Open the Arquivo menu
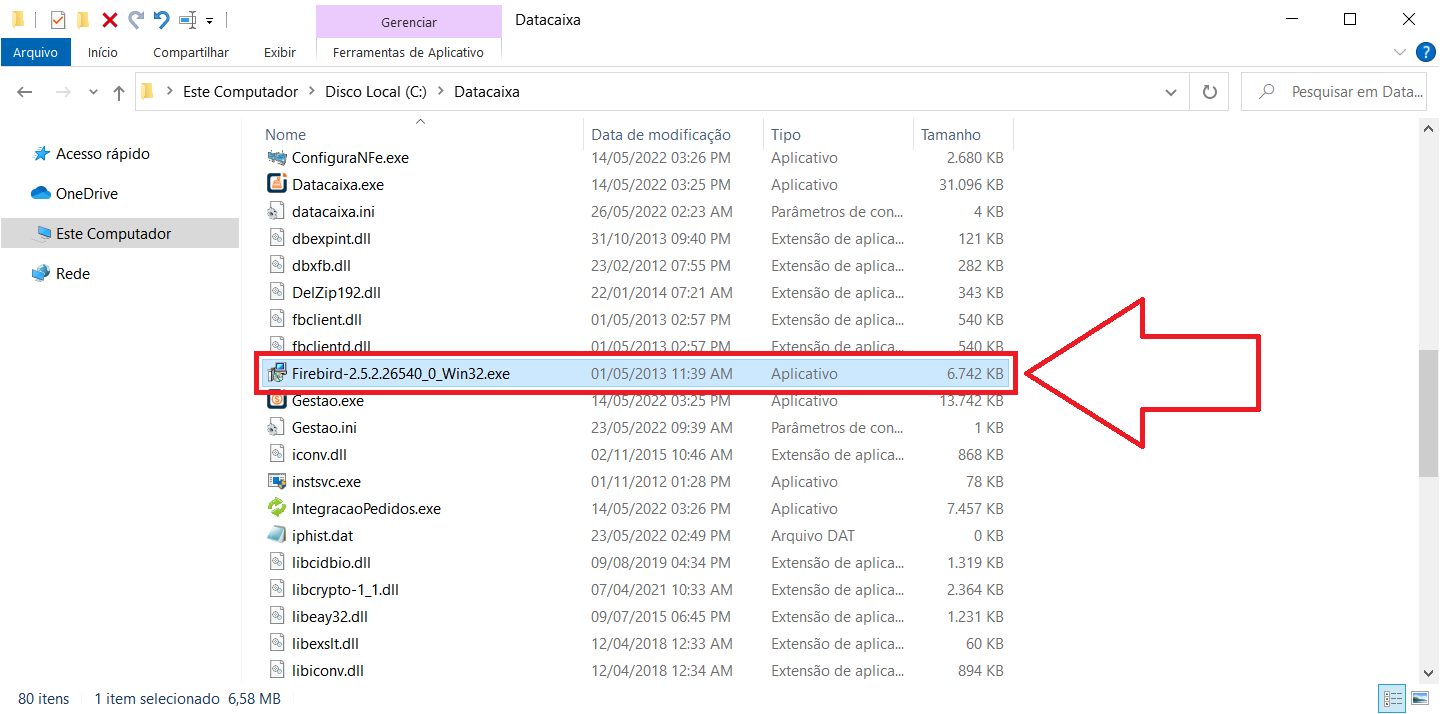This screenshot has width=1440, height=714. 36,52
